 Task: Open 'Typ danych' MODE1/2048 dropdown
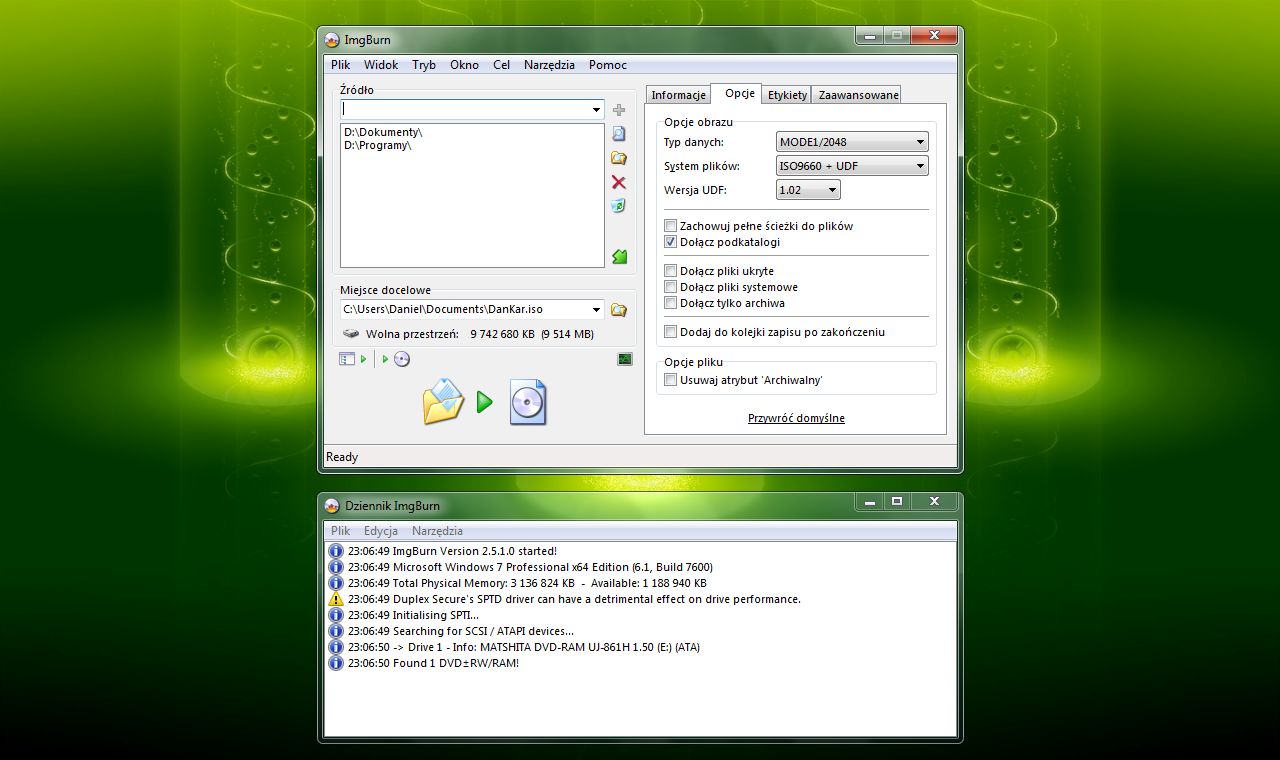852,142
